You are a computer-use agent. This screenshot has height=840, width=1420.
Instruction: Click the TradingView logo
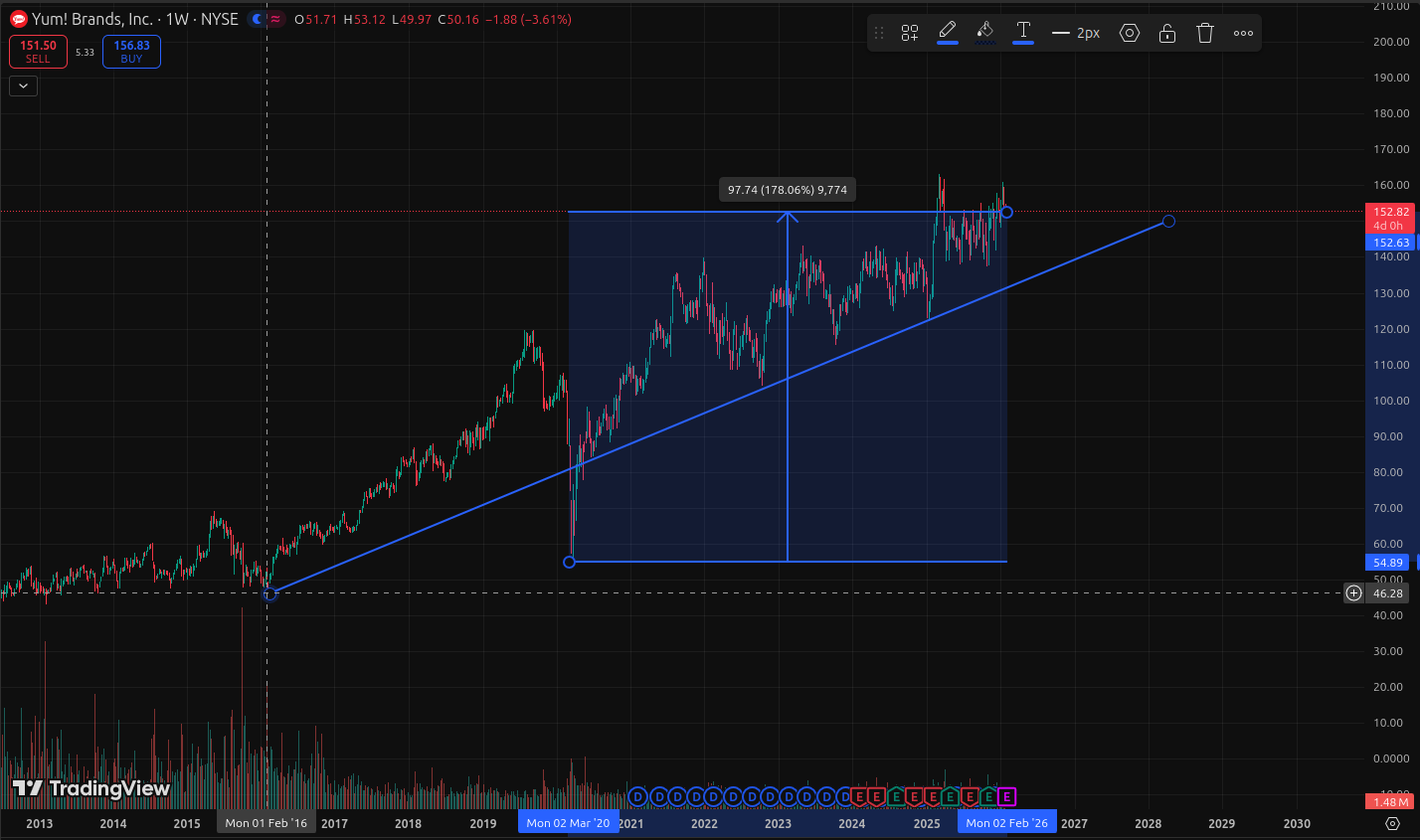[x=91, y=788]
